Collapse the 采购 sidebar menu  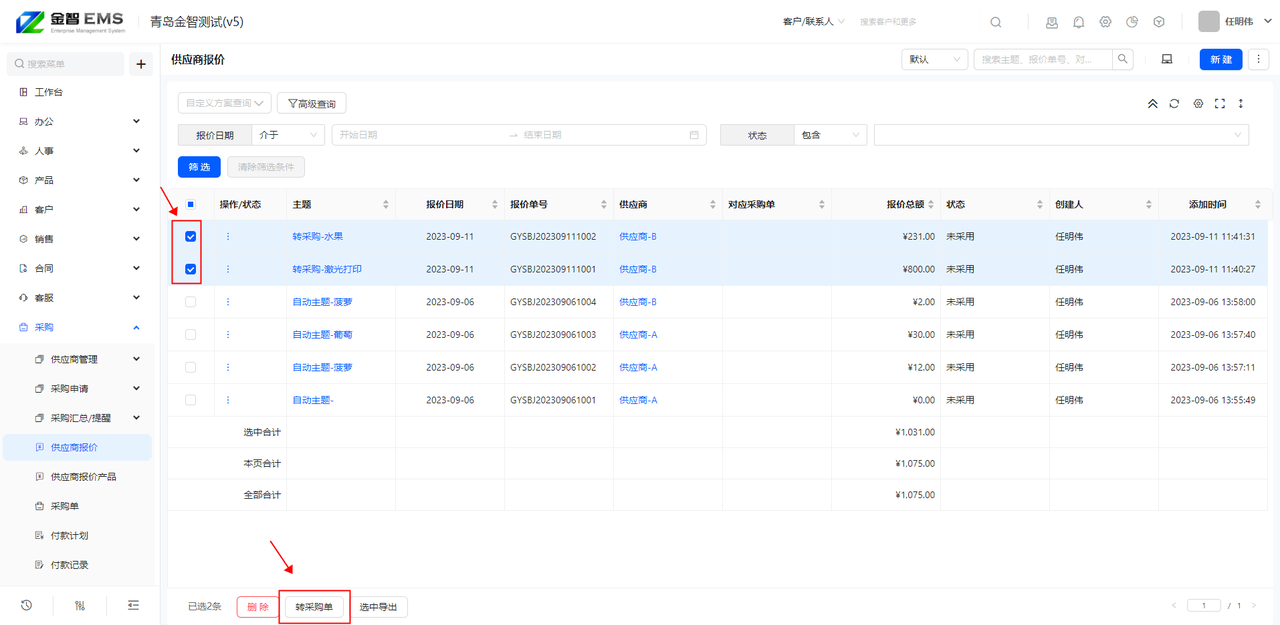(80, 327)
